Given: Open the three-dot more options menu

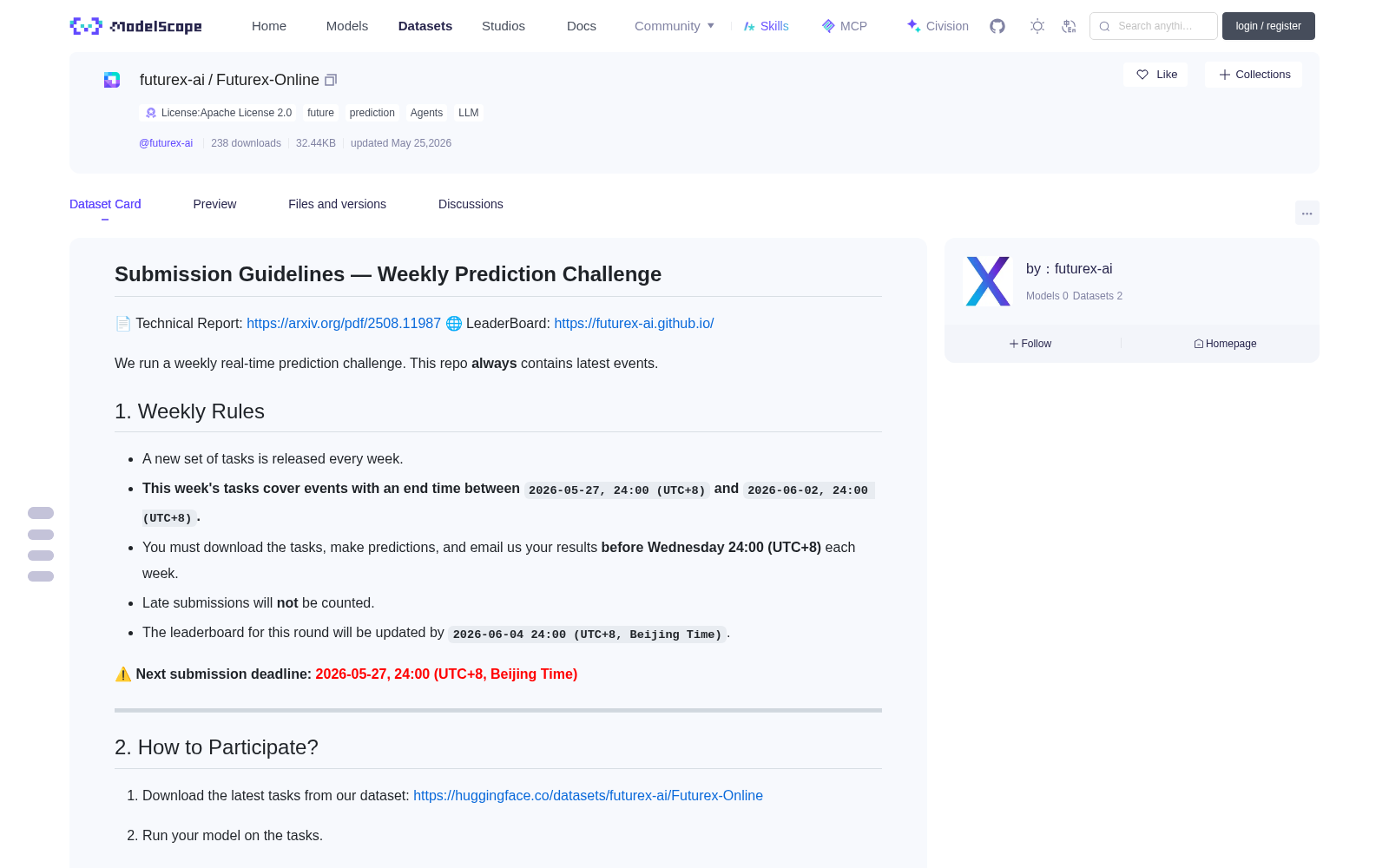Looking at the screenshot, I should point(1307,213).
